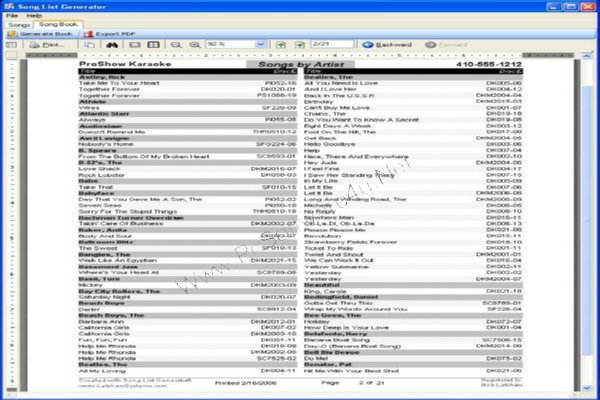Click 'Nobody's Home' song row
This screenshot has width=600, height=400.
188,144
